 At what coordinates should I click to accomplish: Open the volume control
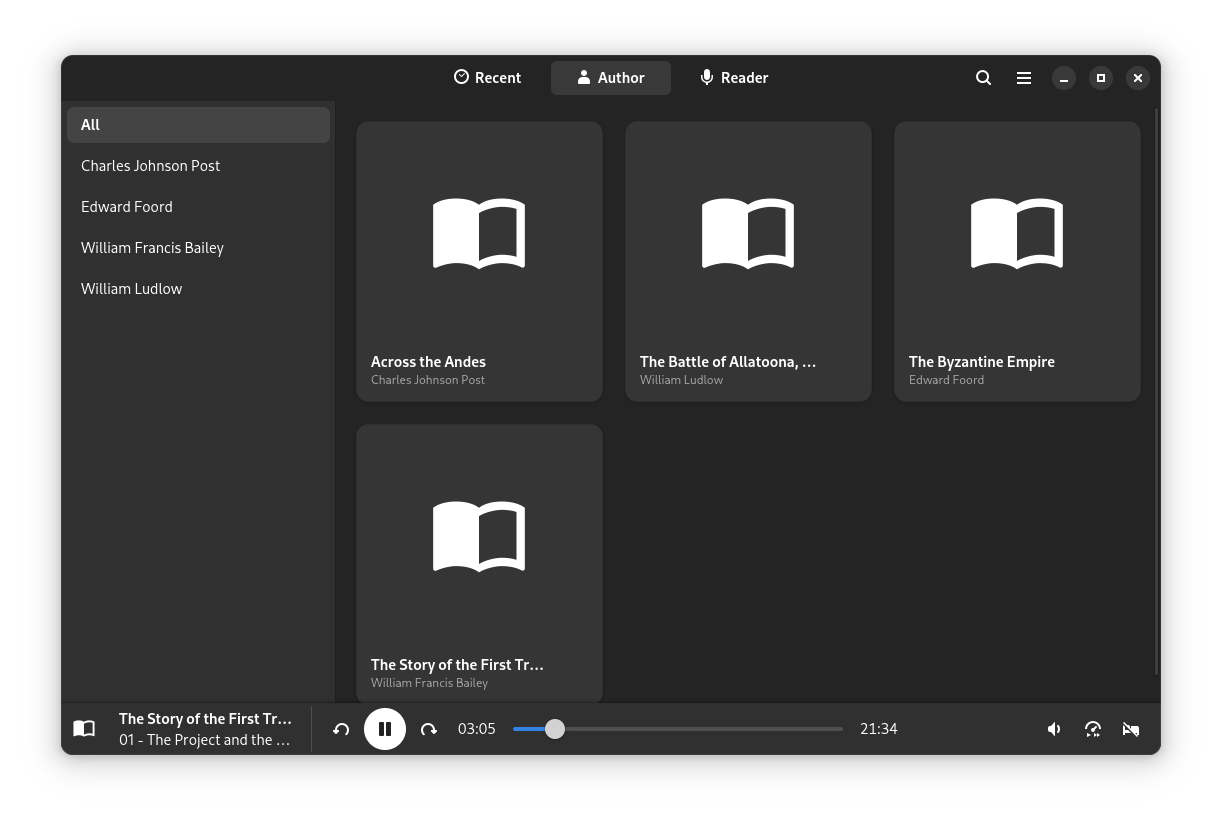[1054, 729]
